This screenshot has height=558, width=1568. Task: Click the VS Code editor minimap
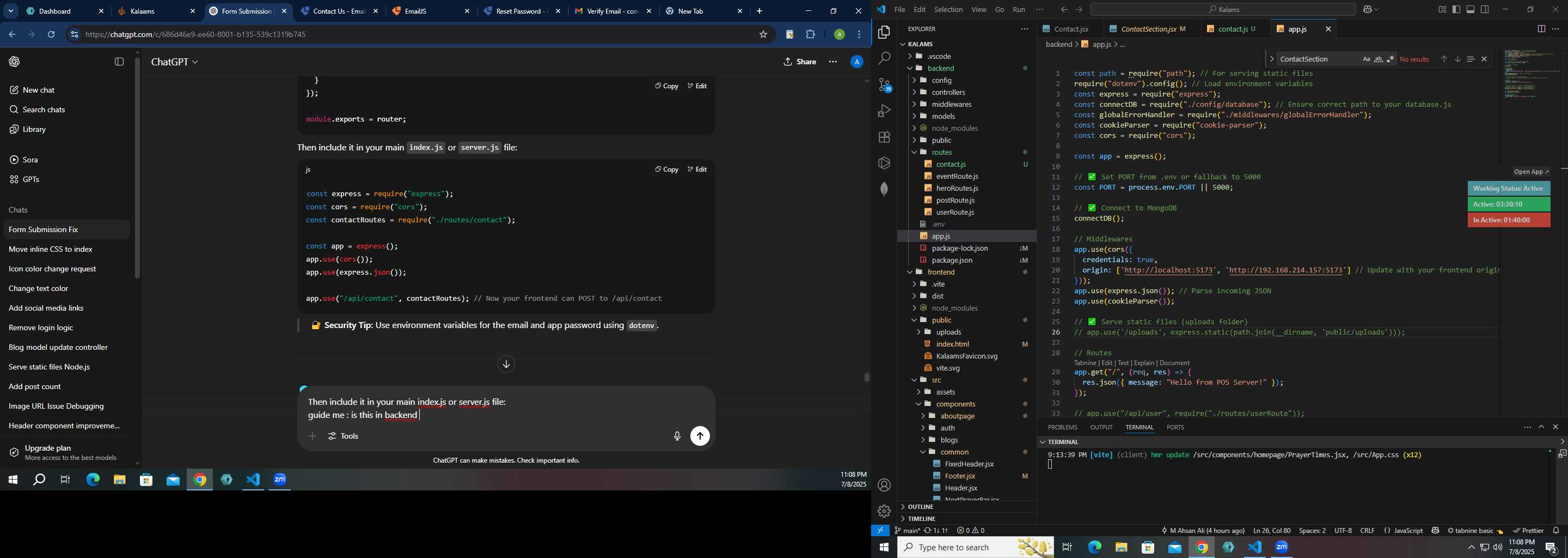[x=1532, y=74]
